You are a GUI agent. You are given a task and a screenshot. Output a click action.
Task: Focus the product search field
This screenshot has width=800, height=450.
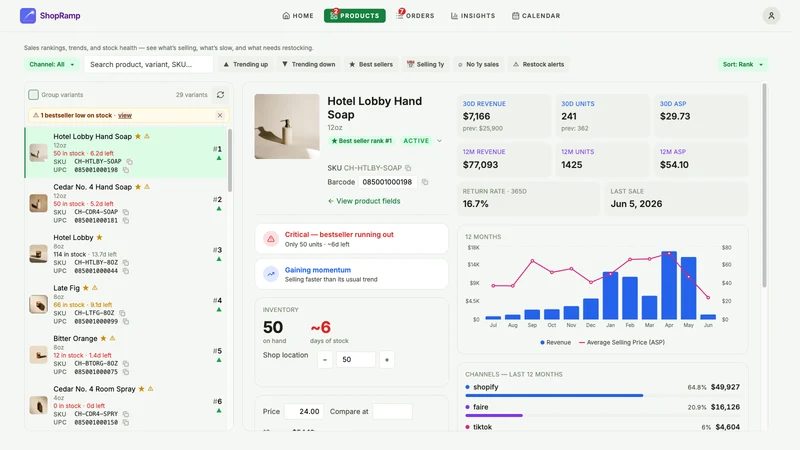pos(148,64)
